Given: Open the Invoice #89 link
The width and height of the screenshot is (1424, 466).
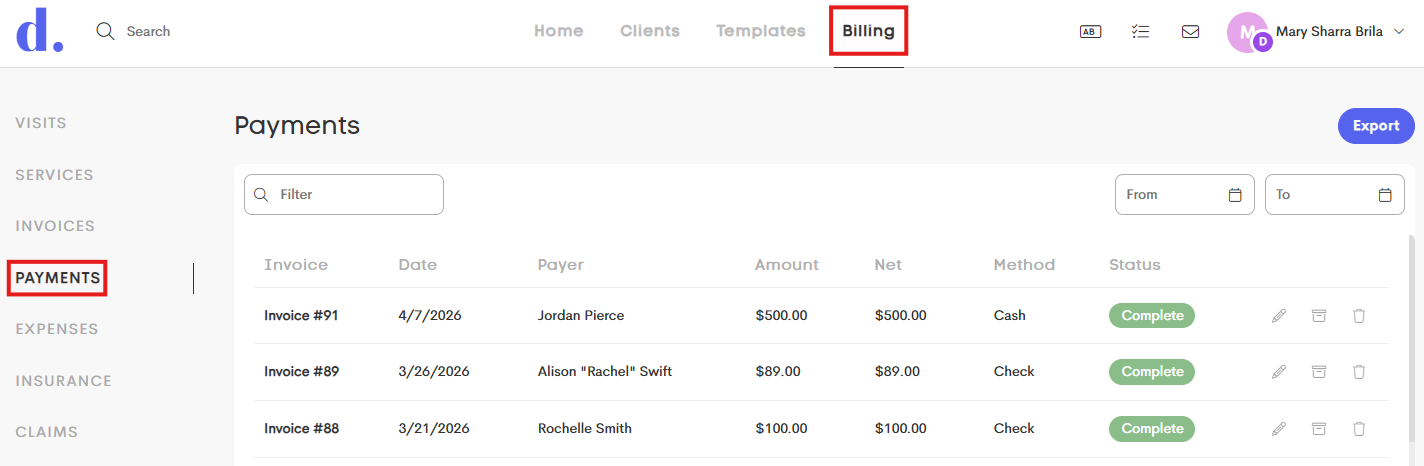Looking at the screenshot, I should click(302, 372).
